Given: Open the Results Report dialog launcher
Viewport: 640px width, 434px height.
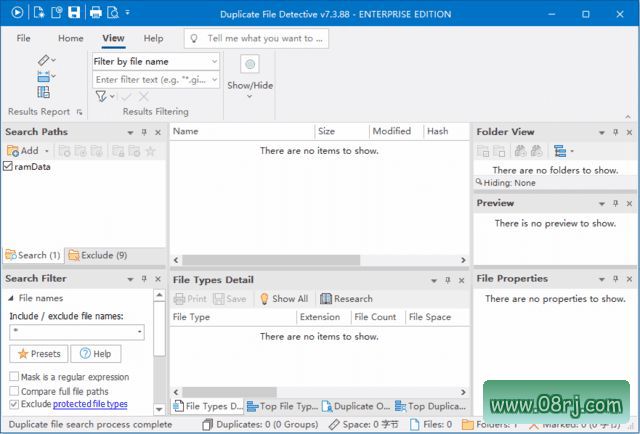Looking at the screenshot, I should (x=80, y=112).
